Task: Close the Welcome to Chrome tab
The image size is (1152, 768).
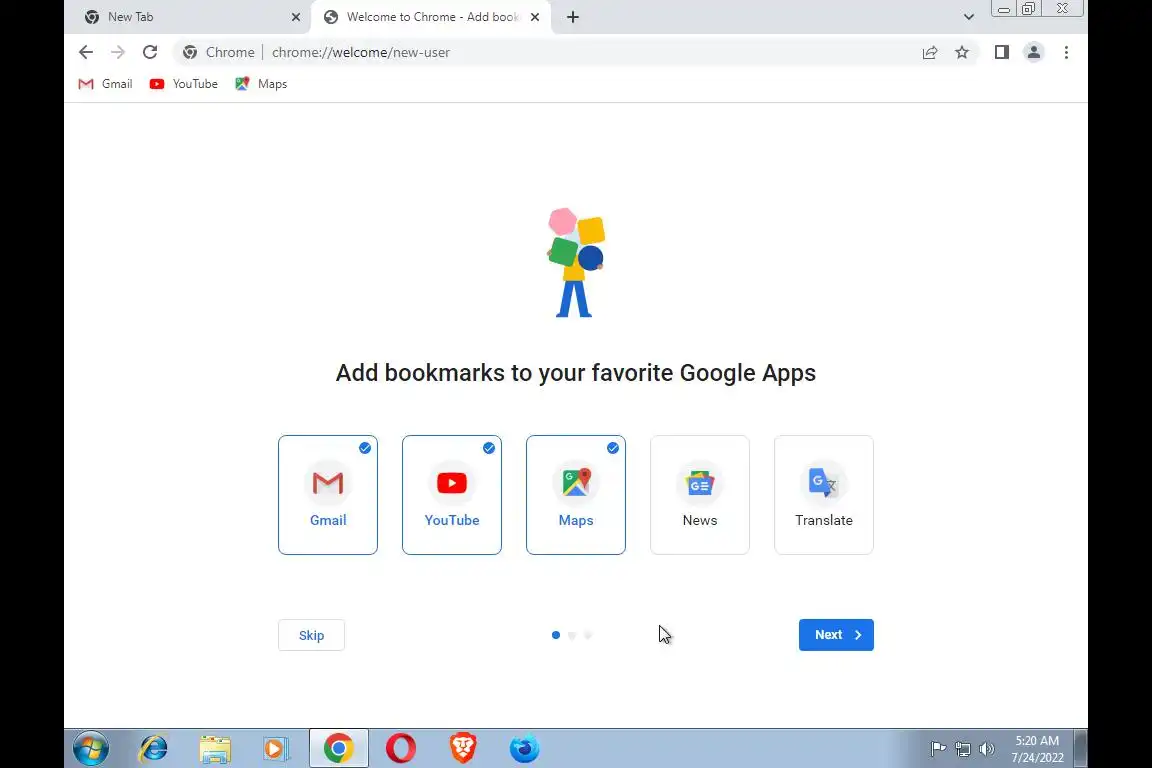Action: [535, 17]
